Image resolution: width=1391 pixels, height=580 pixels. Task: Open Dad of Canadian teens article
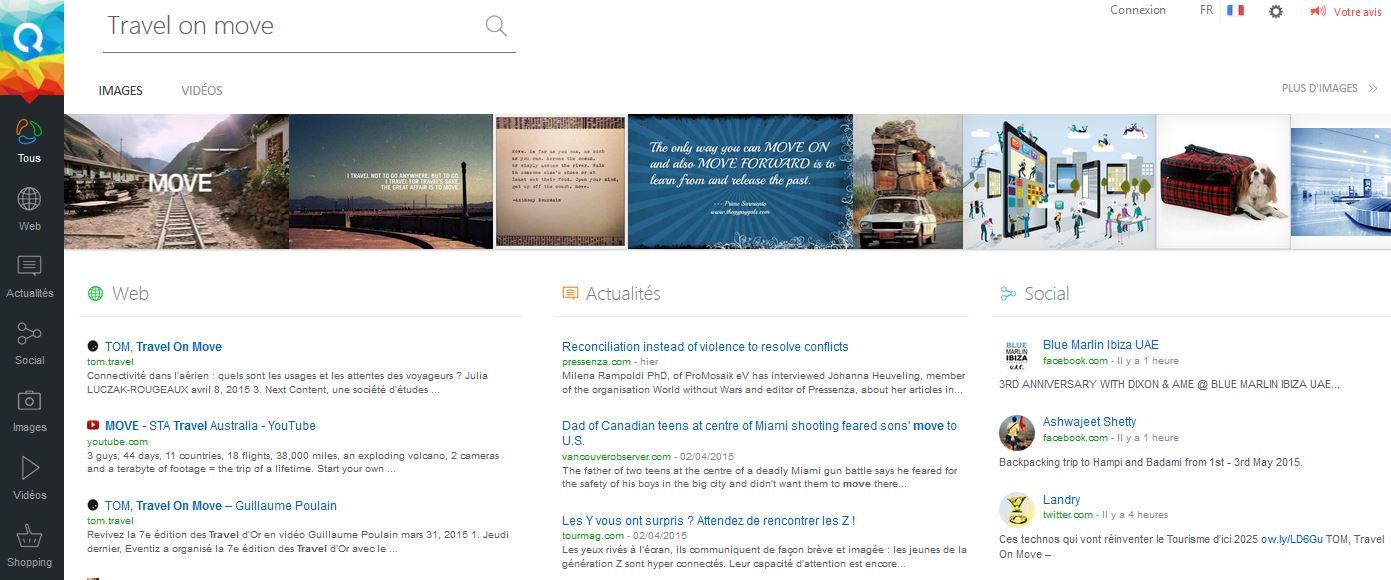pos(760,433)
